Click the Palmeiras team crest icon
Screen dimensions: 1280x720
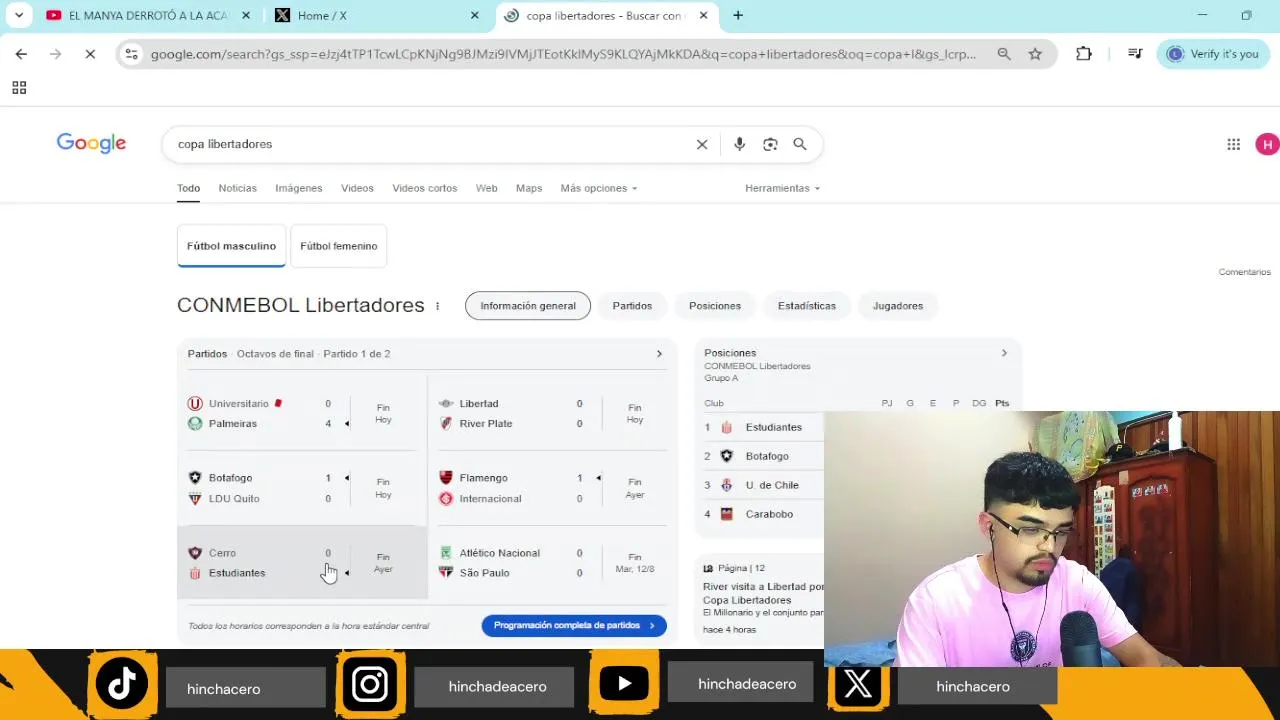pos(195,424)
